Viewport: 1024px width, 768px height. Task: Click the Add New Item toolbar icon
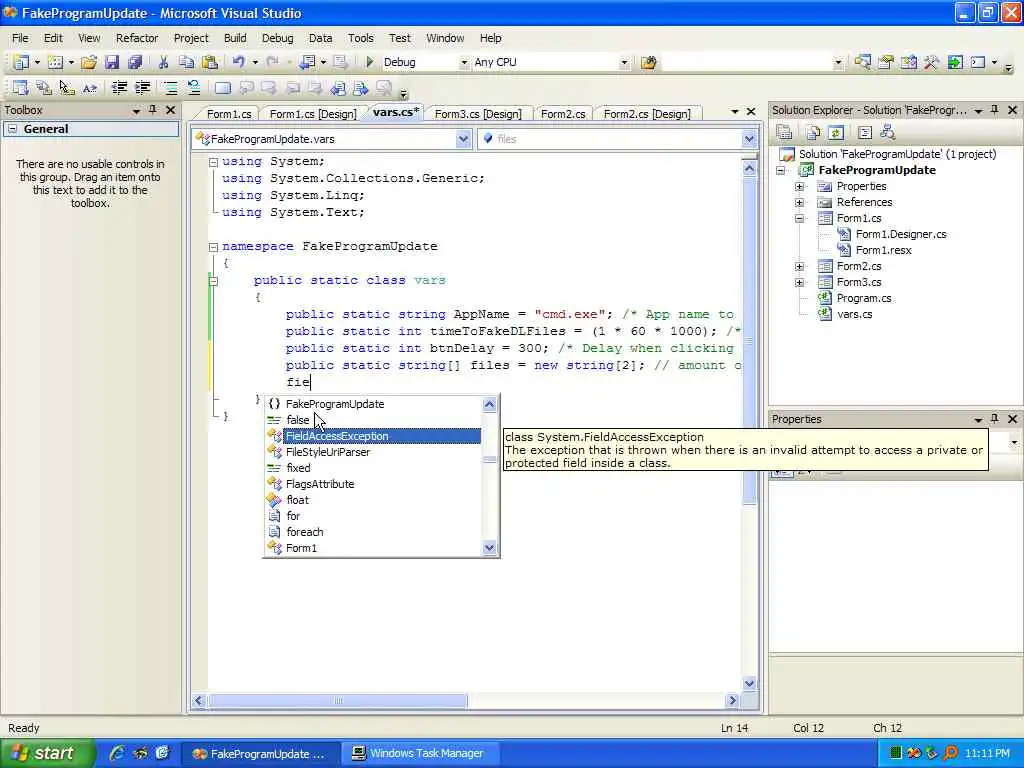(x=56, y=62)
